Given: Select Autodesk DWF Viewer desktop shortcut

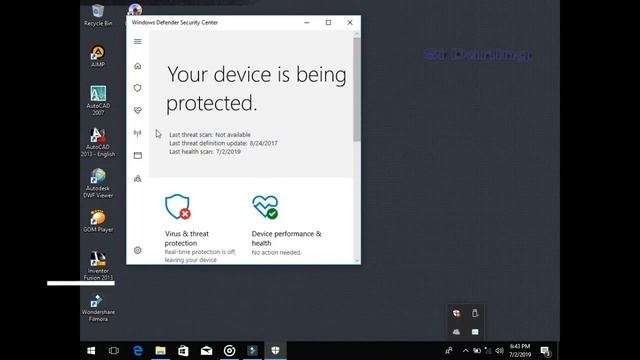Looking at the screenshot, I should point(98,184).
